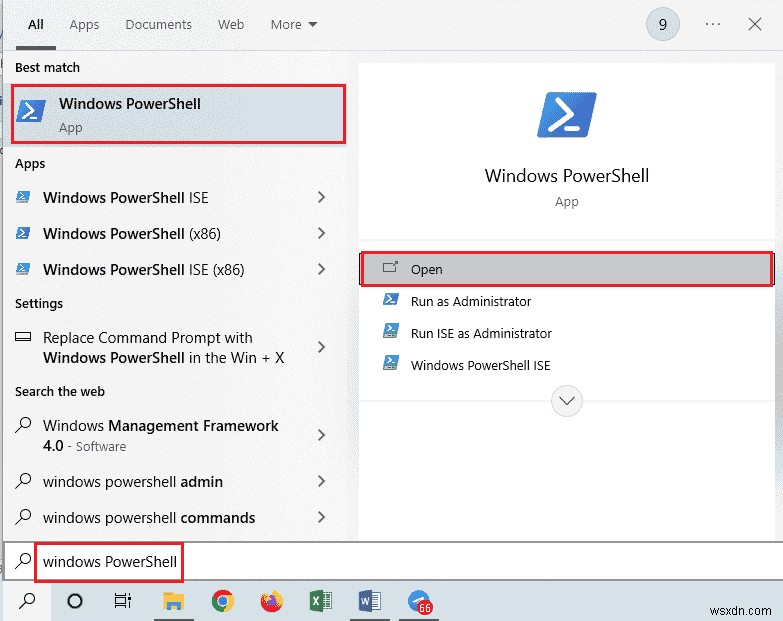Viewport: 783px width, 621px height.
Task: Click Open in the preview pane
Action: point(567,269)
